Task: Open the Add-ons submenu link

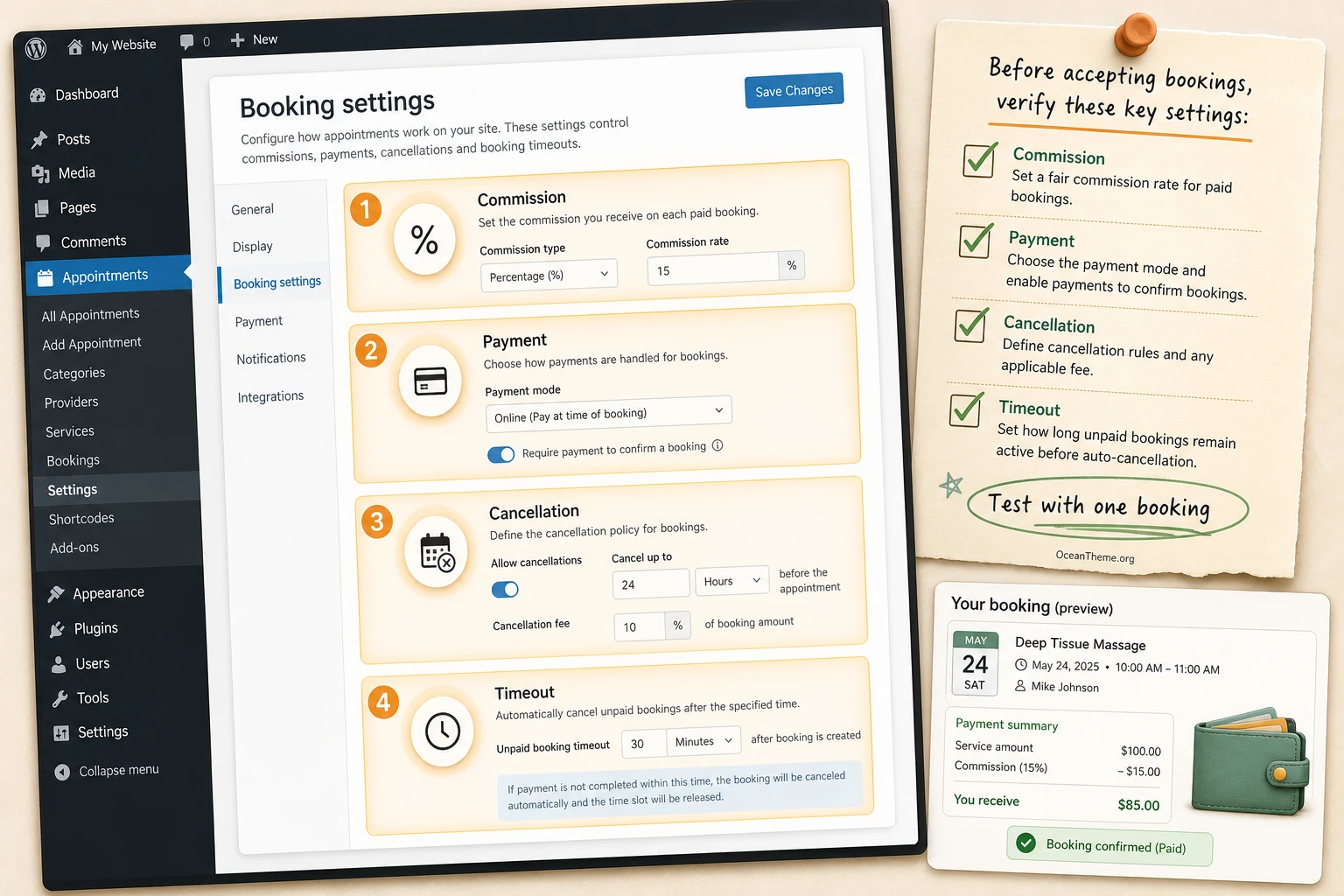Action: (74, 548)
